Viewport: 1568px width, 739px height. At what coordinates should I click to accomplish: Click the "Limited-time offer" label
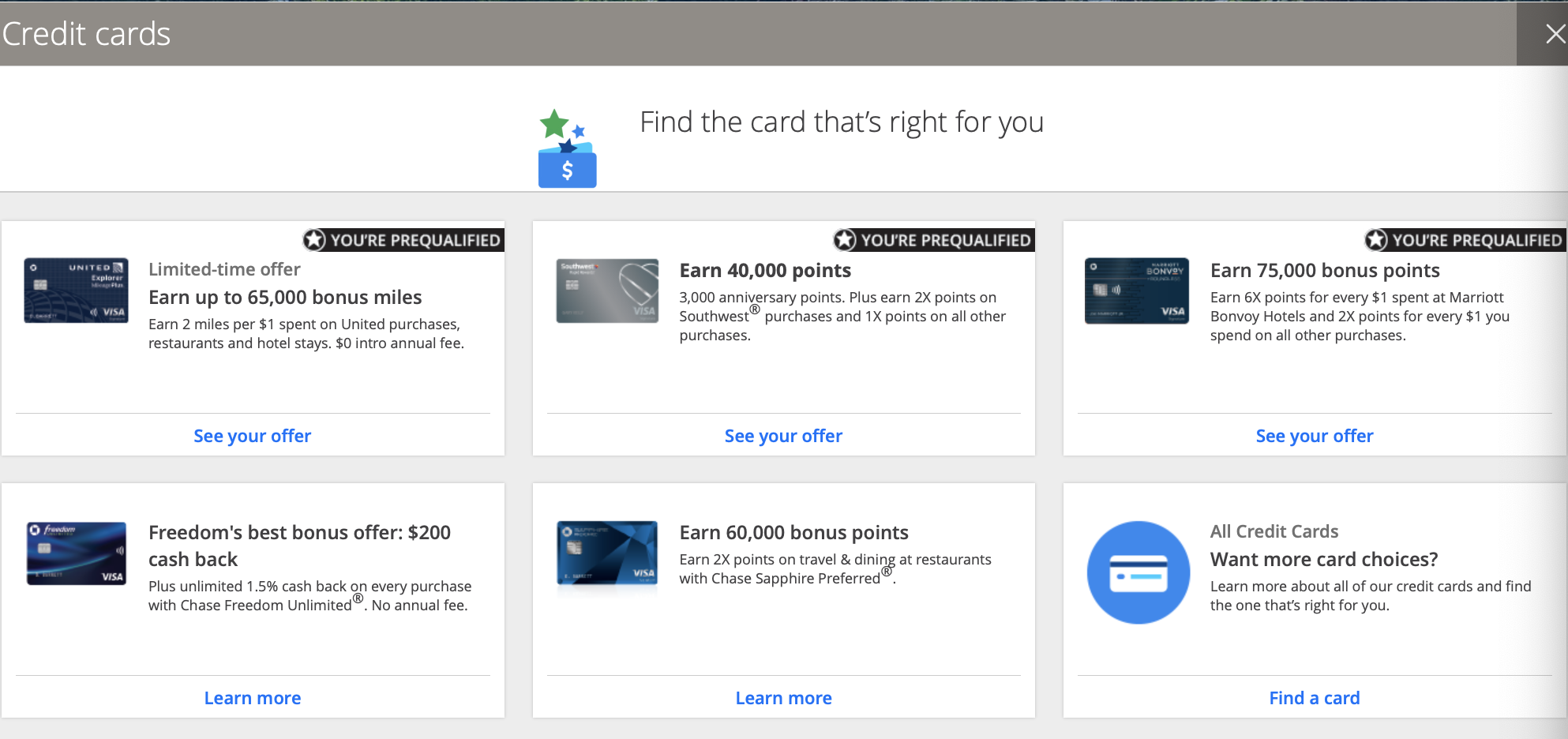pyautogui.click(x=224, y=269)
